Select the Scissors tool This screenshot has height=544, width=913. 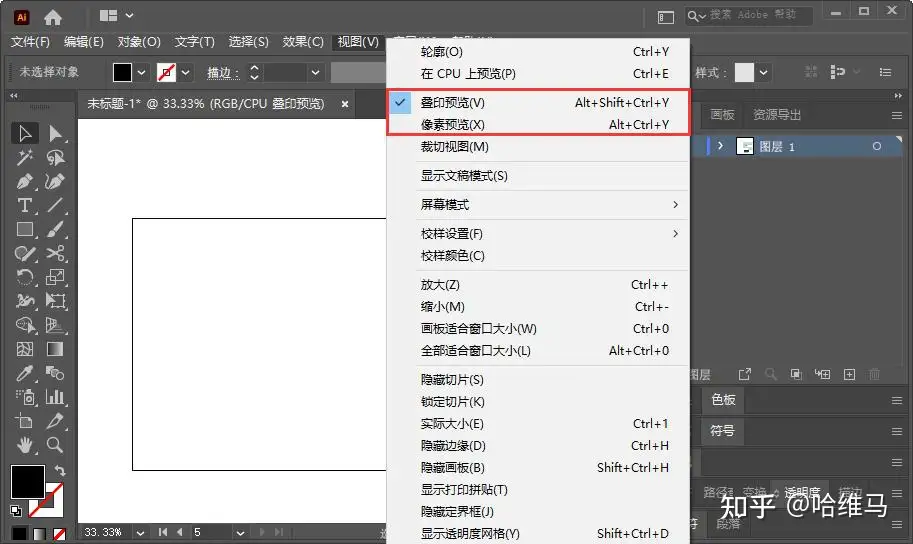tap(55, 253)
